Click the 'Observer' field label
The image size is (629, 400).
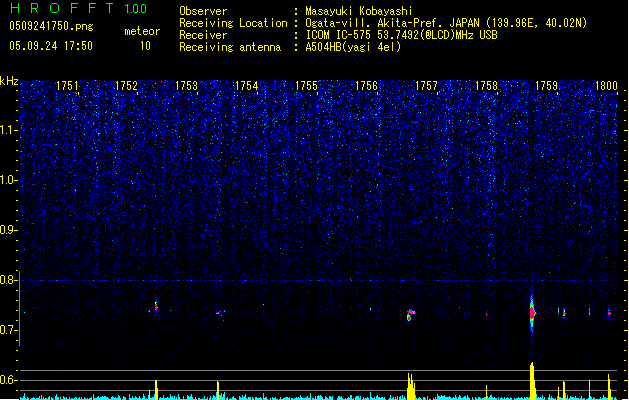coord(203,11)
